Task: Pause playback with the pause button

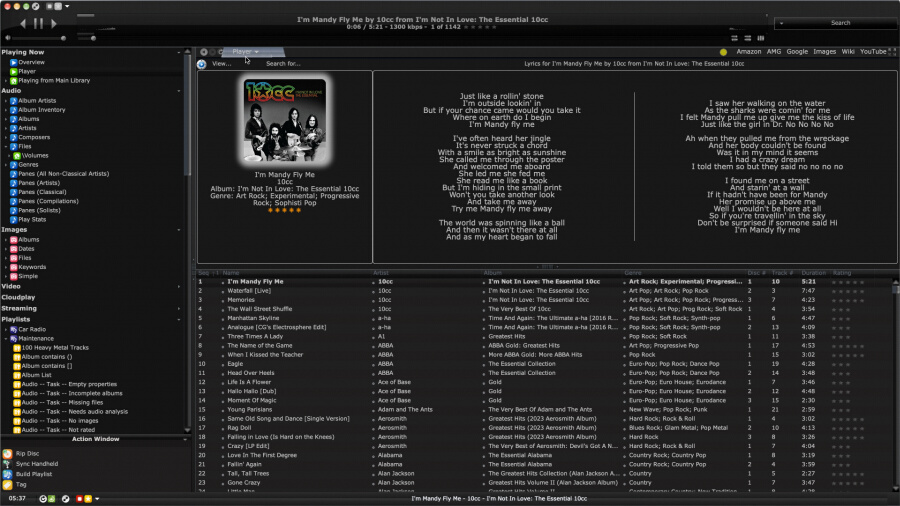Action: tap(38, 24)
